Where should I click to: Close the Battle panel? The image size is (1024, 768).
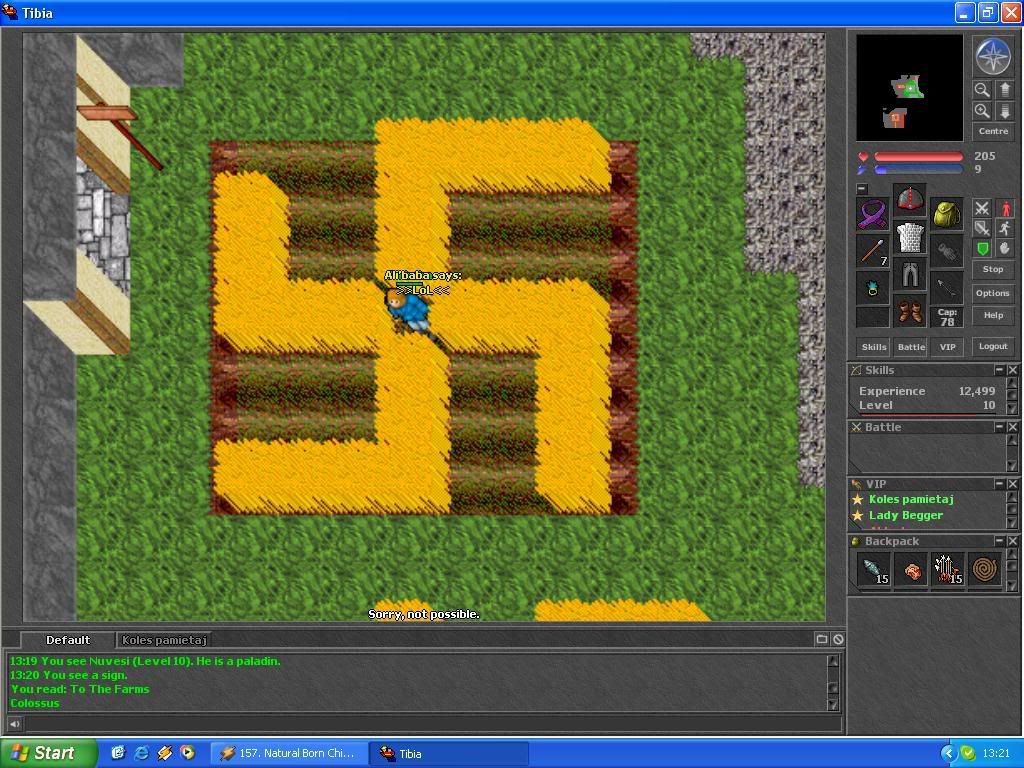1012,426
